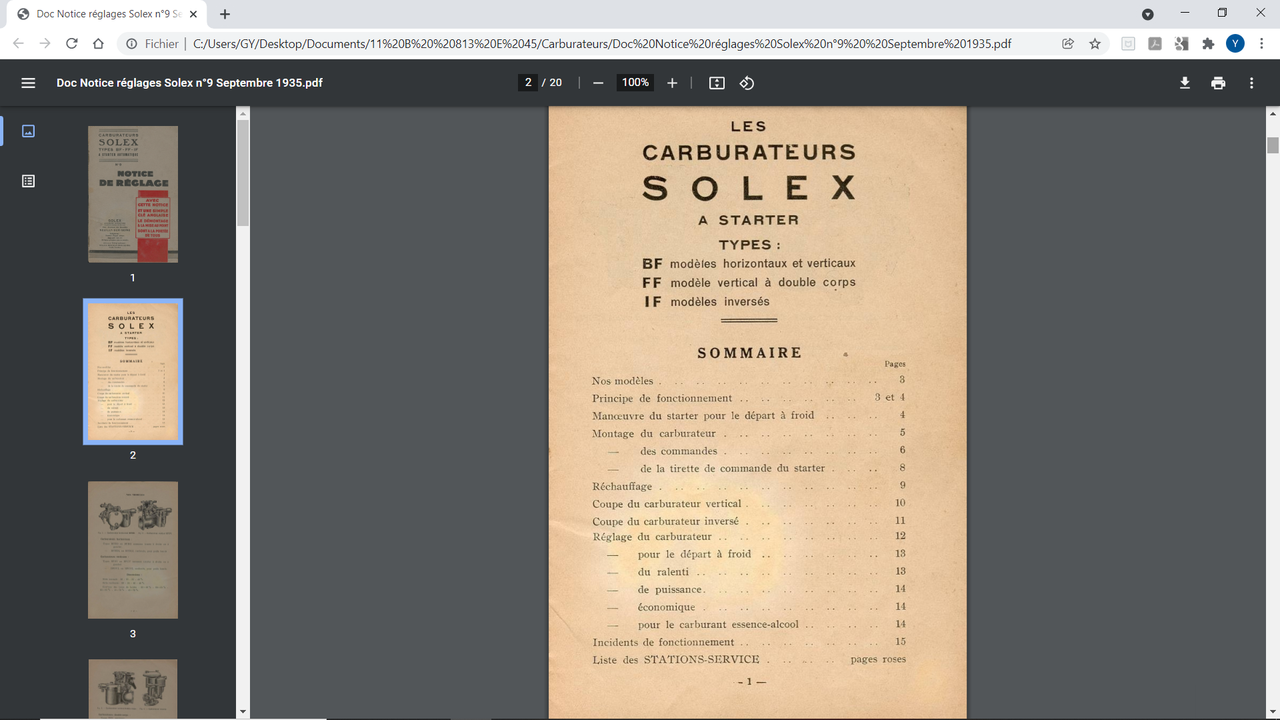Click the thumbnail panel scroll-down arrow
Viewport: 1280px width, 720px height.
[242, 711]
